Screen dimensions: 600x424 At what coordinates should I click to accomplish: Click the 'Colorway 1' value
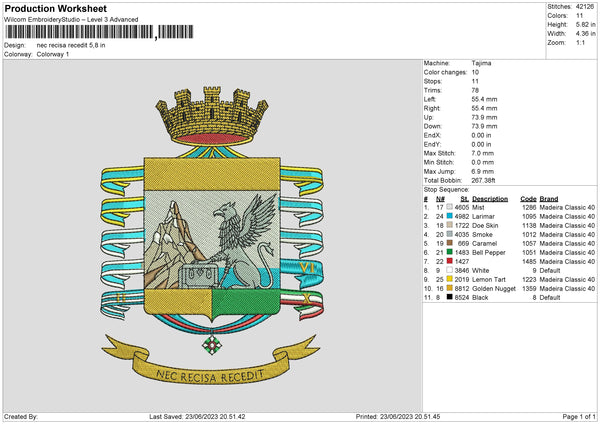click(x=53, y=54)
